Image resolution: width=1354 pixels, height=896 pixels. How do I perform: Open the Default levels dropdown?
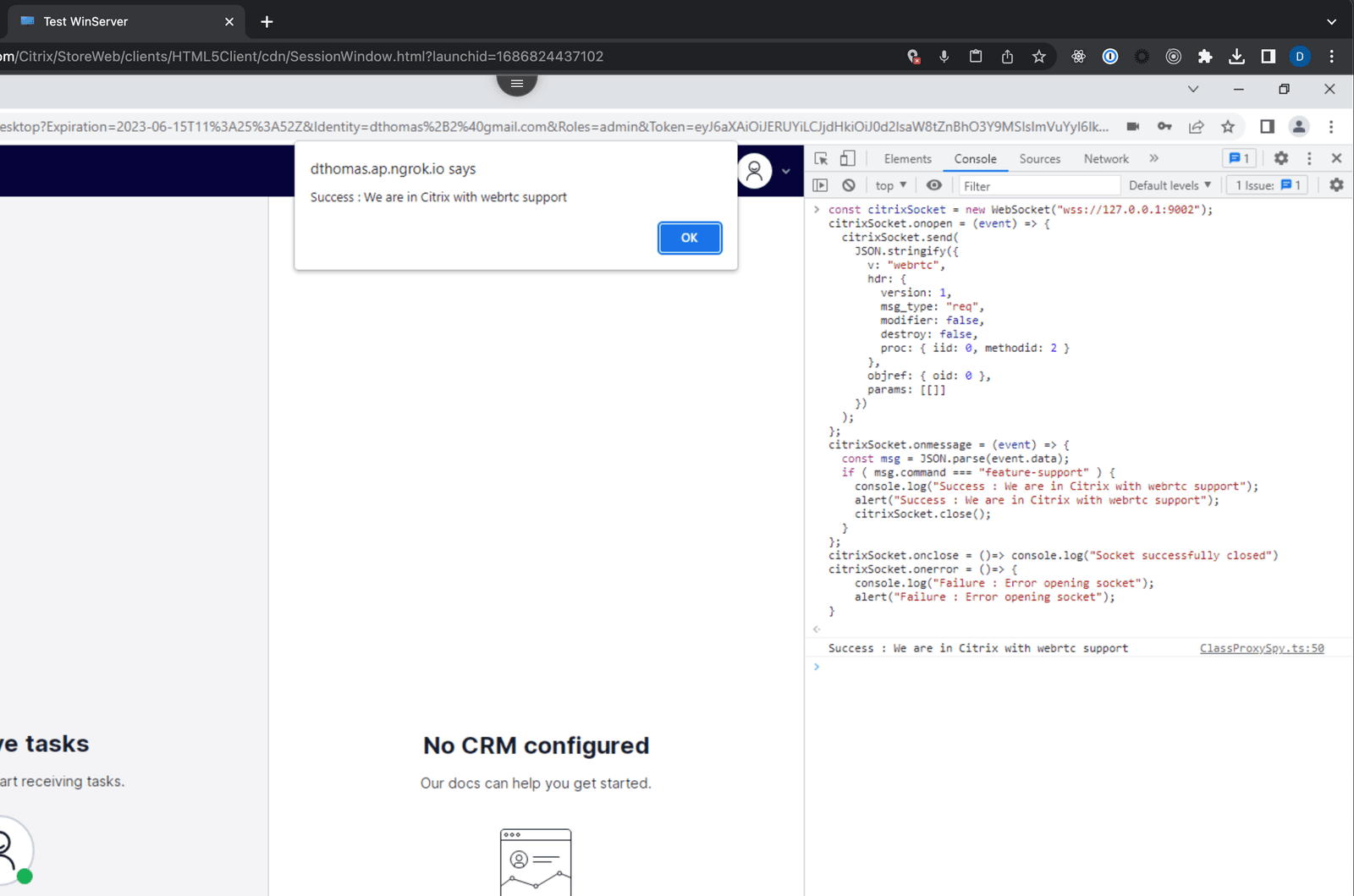[x=1169, y=184]
